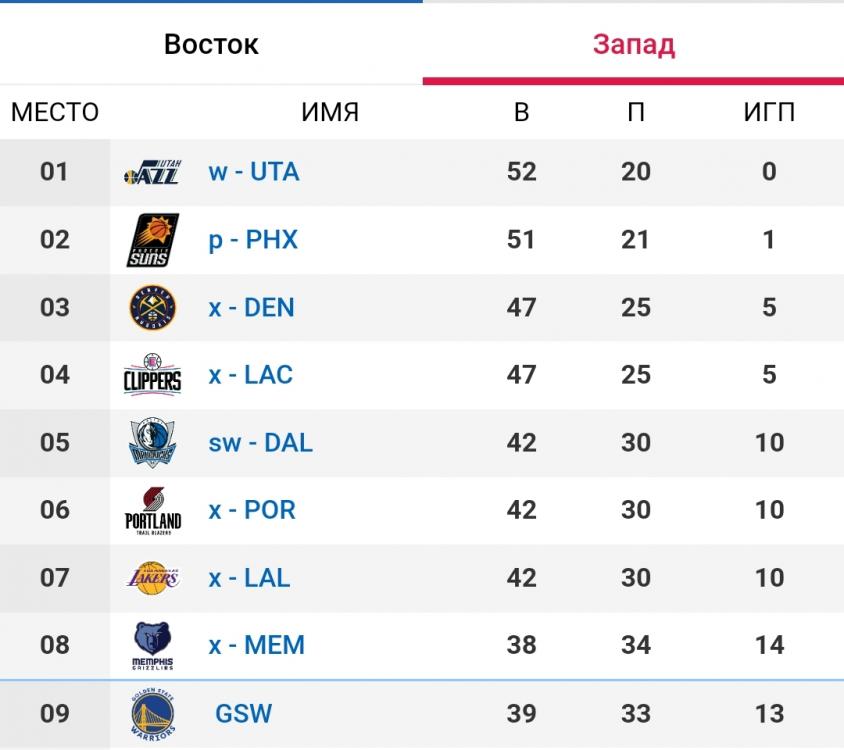Click the ИГП column header

(769, 112)
